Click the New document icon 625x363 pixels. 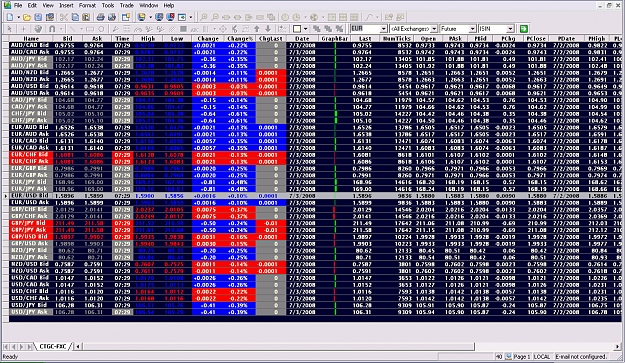(10, 17)
